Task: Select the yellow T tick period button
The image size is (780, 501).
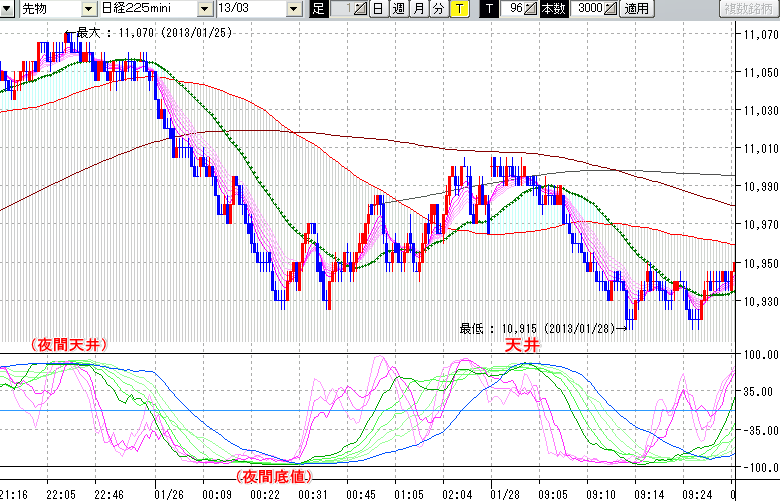Action: pos(459,9)
